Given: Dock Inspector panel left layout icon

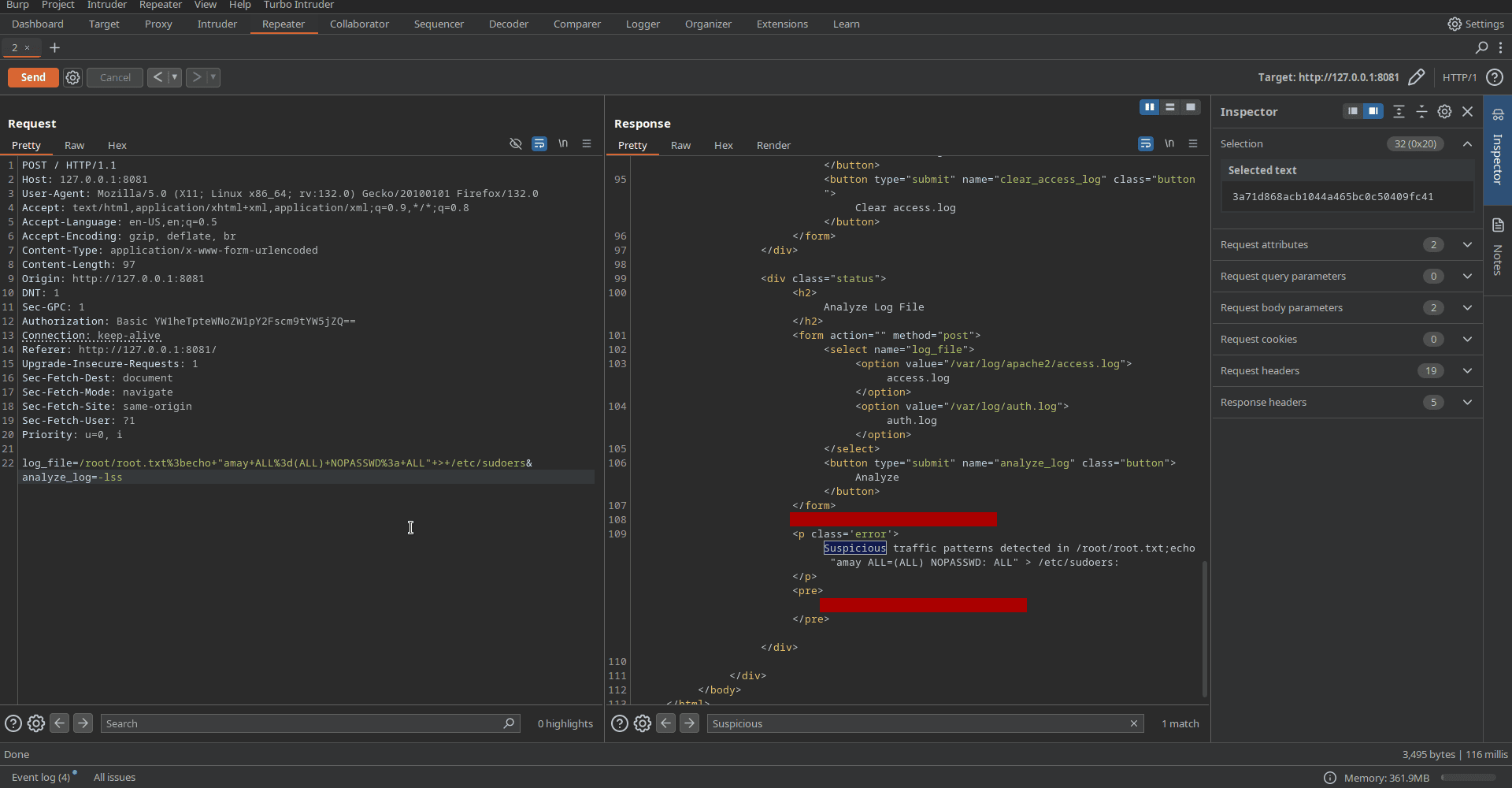Looking at the screenshot, I should tap(1353, 111).
